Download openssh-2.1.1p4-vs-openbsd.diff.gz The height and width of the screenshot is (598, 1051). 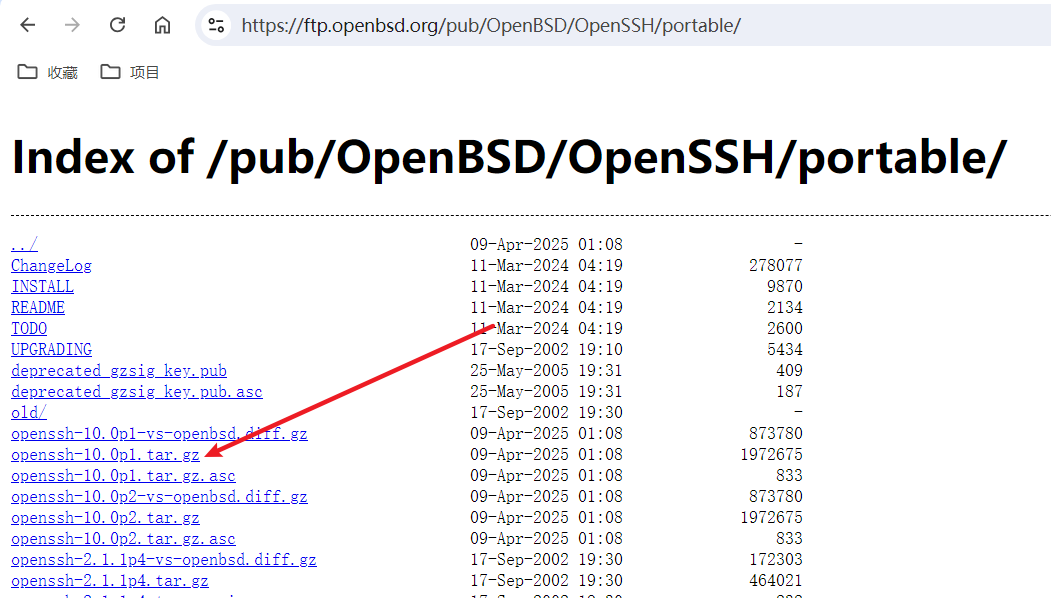tap(164, 560)
